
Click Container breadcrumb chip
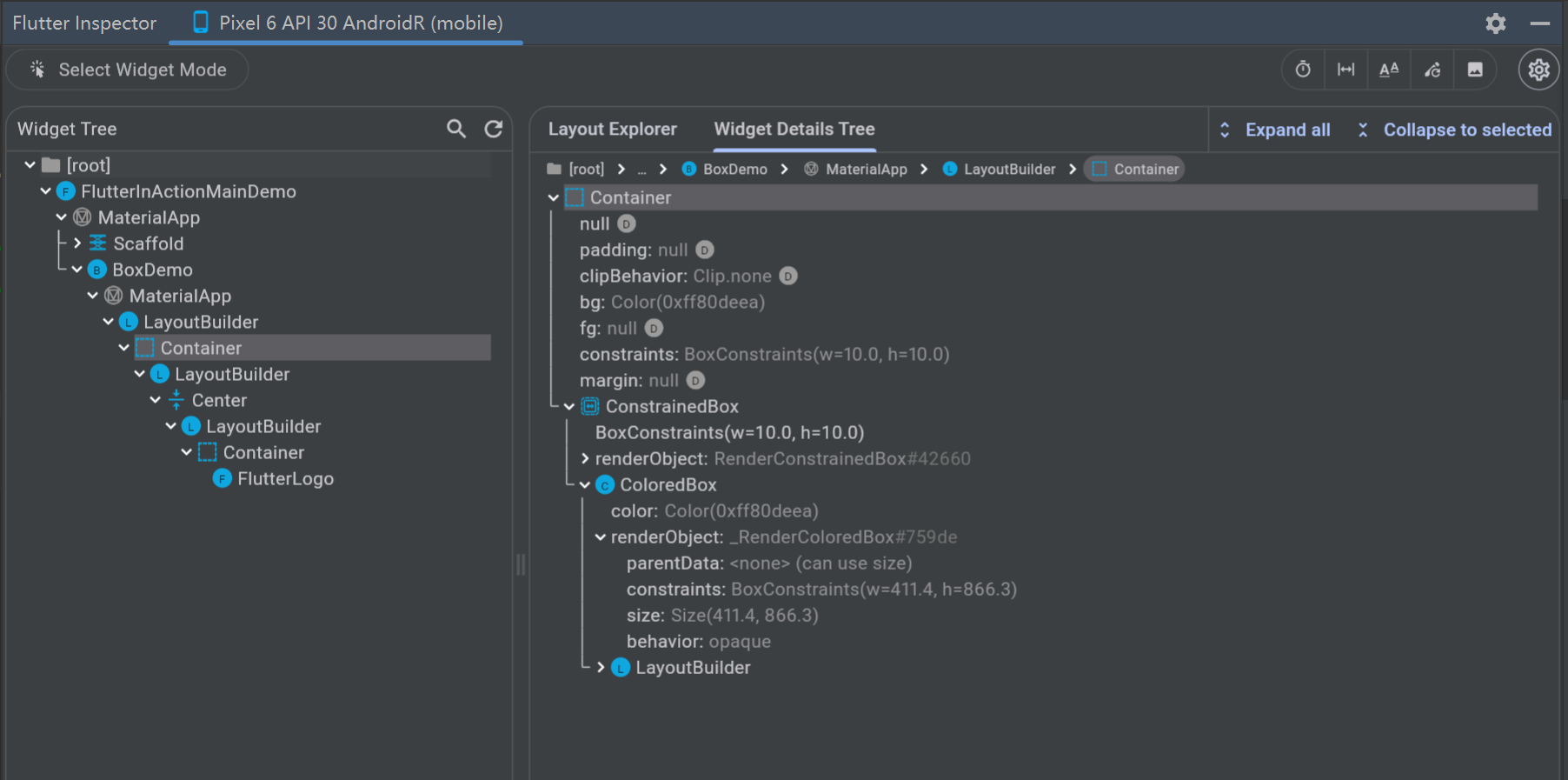[1135, 169]
